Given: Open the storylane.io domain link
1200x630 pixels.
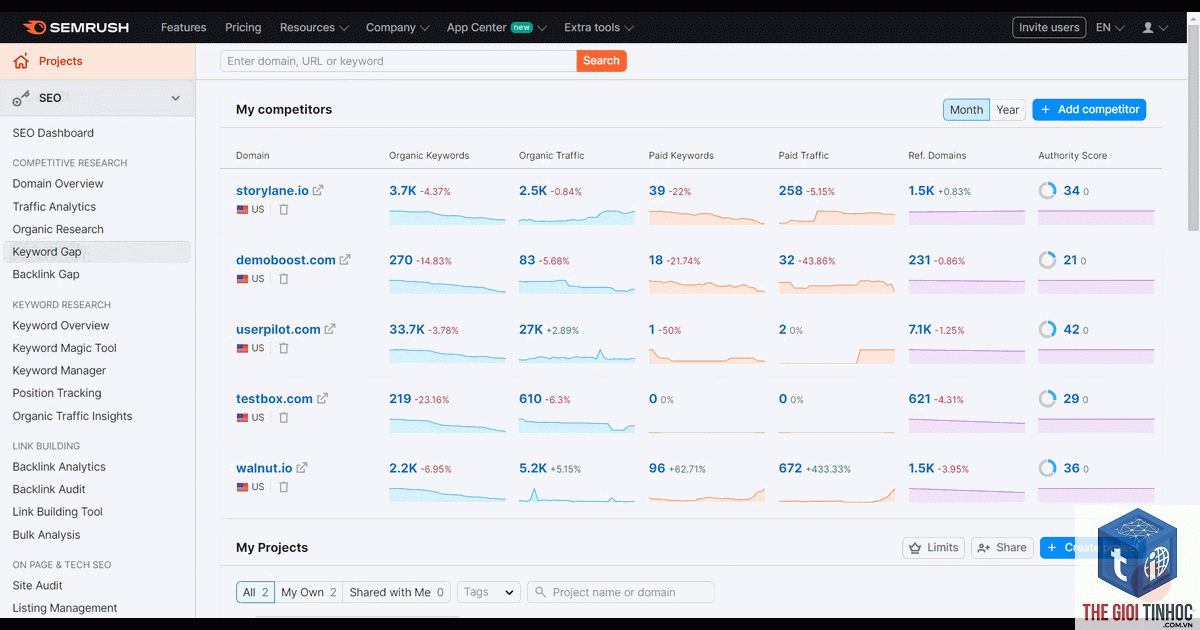Looking at the screenshot, I should click(x=272, y=190).
